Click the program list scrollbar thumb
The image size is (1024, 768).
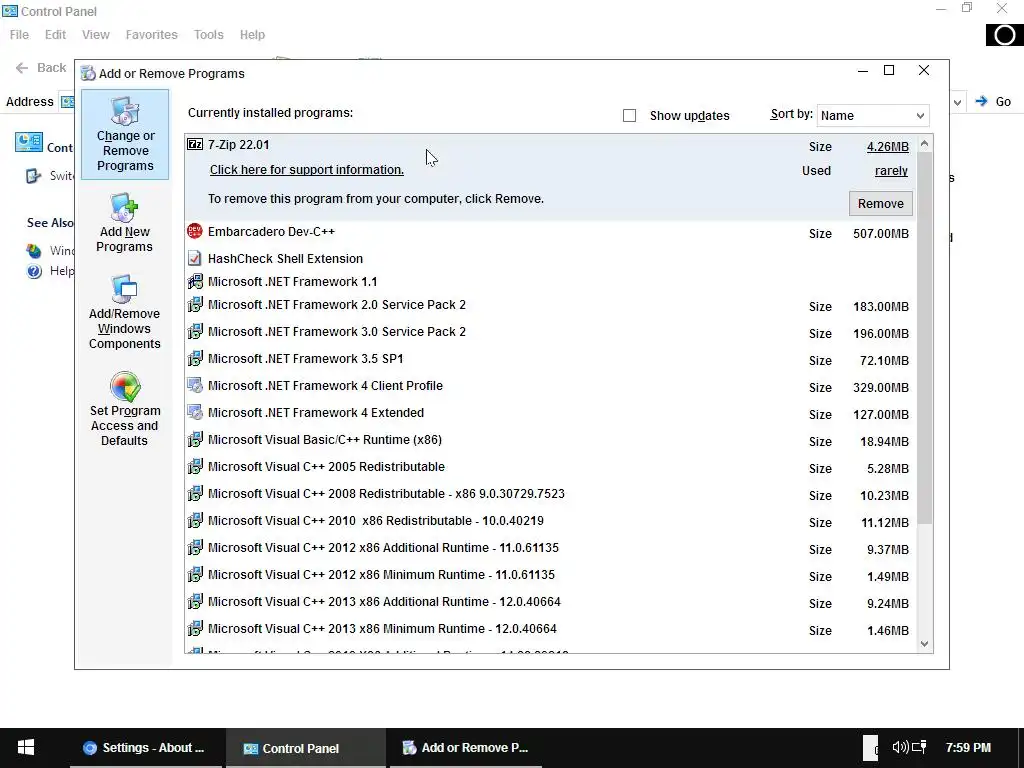[x=924, y=338]
